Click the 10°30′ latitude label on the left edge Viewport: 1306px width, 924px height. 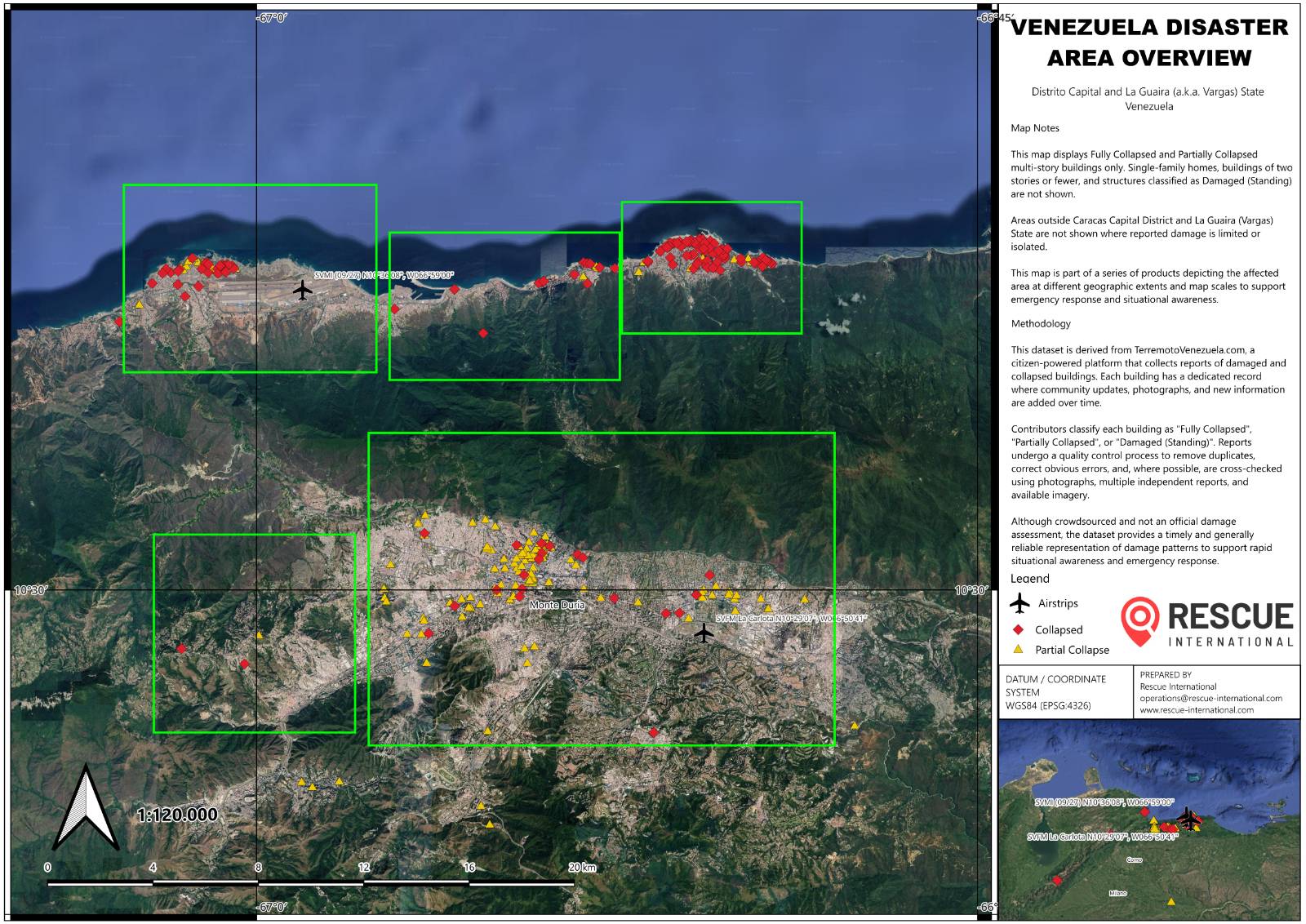(x=30, y=590)
